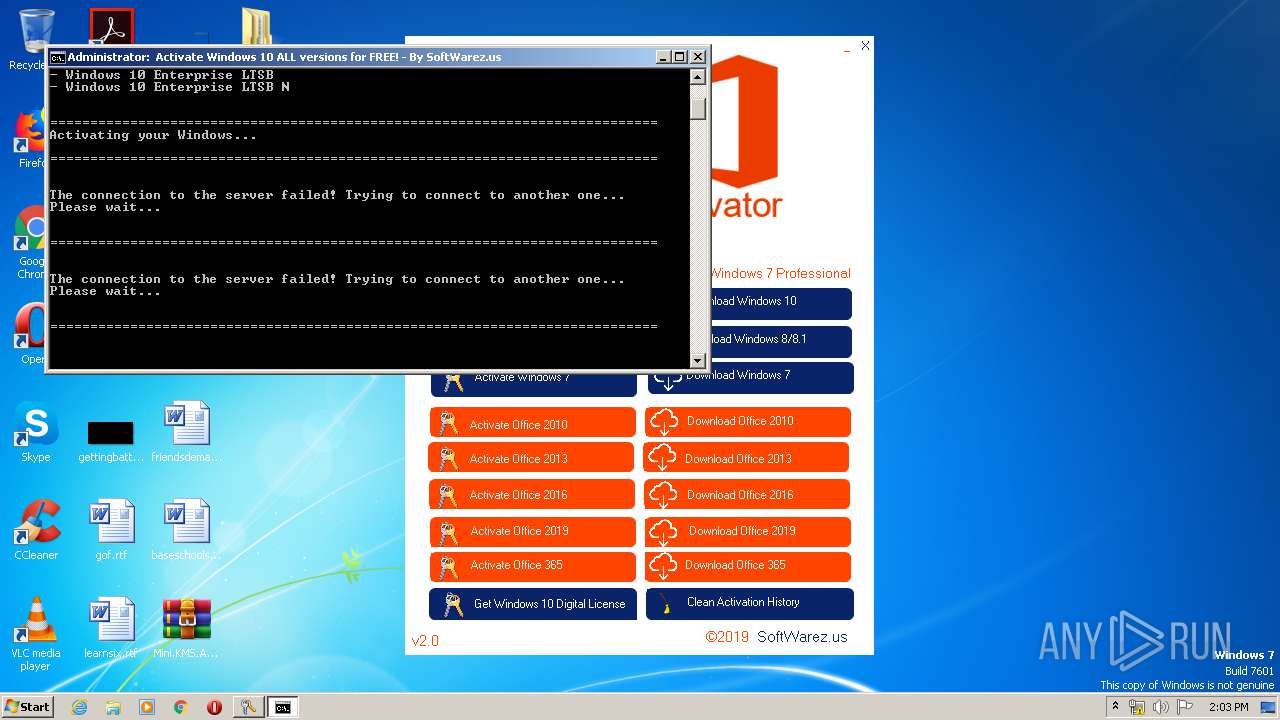Click Download Office 2013 button
The image size is (1280, 720).
[746, 458]
